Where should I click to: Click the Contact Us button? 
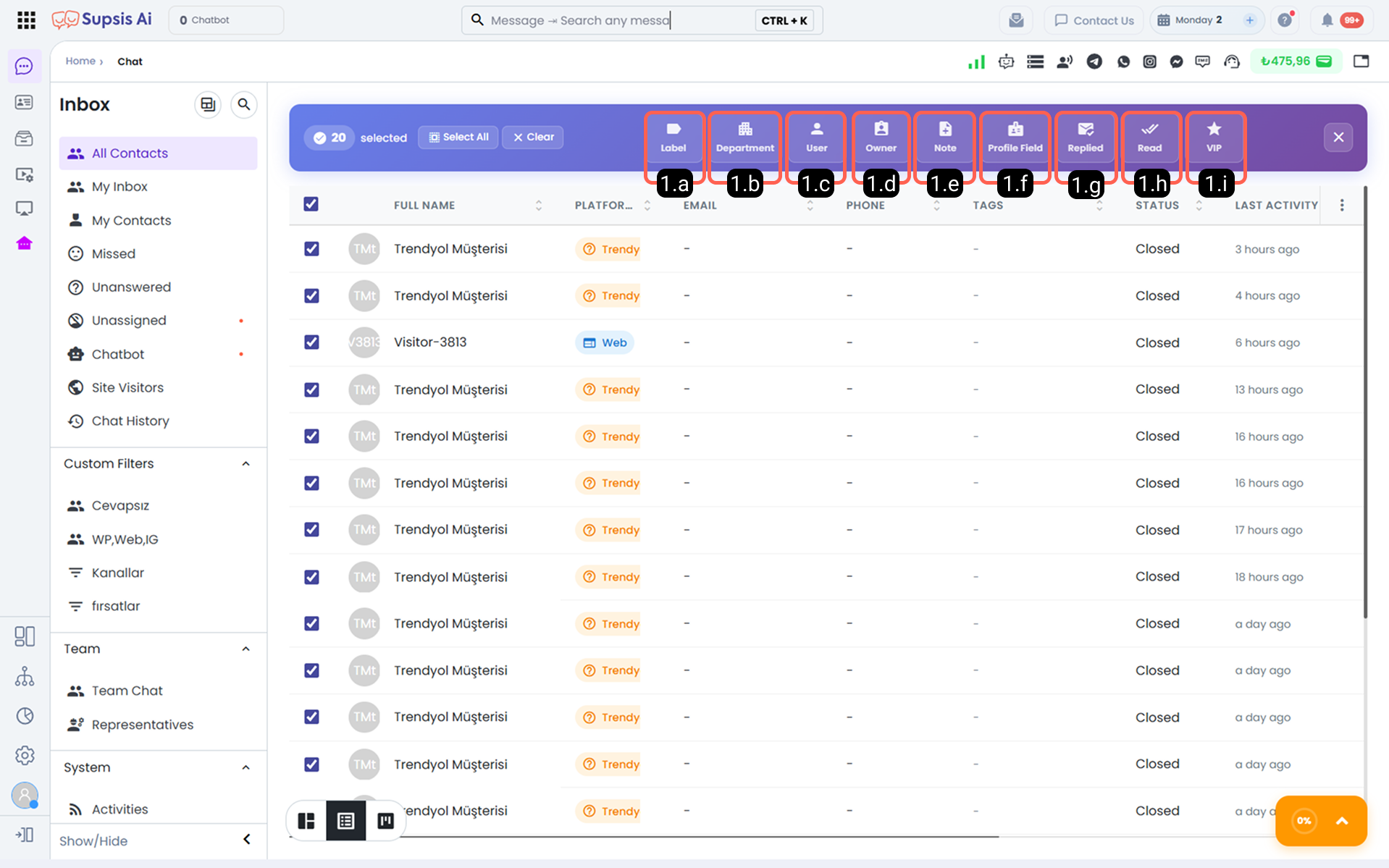click(x=1094, y=20)
